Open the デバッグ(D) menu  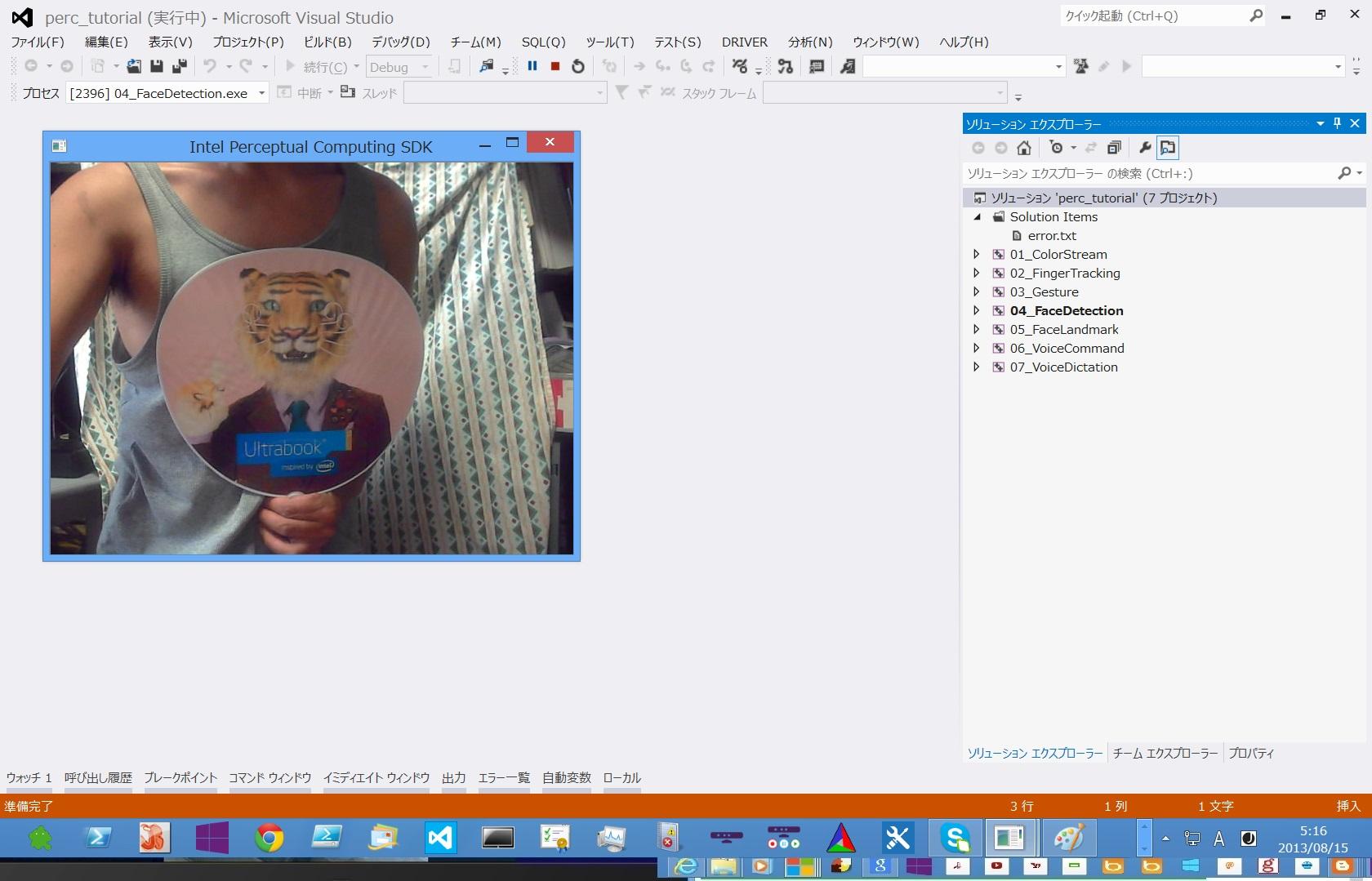point(400,42)
